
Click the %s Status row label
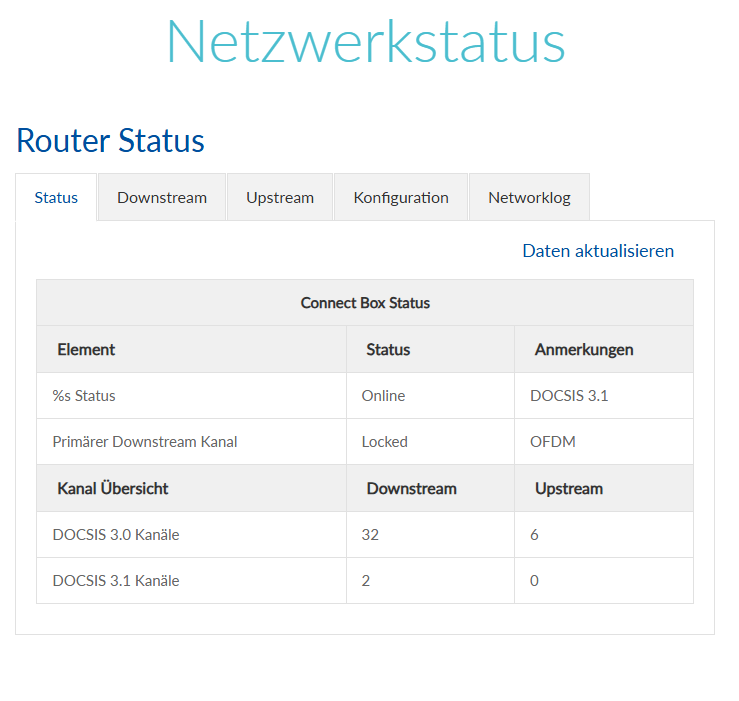point(84,396)
